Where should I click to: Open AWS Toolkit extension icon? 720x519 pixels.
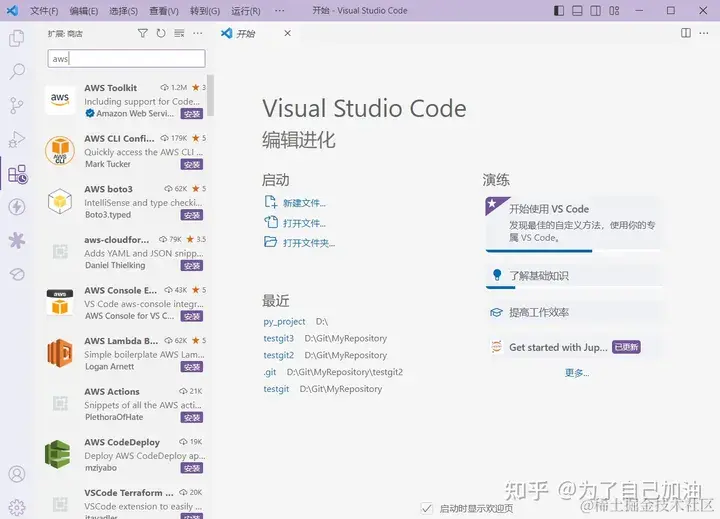tap(60, 100)
